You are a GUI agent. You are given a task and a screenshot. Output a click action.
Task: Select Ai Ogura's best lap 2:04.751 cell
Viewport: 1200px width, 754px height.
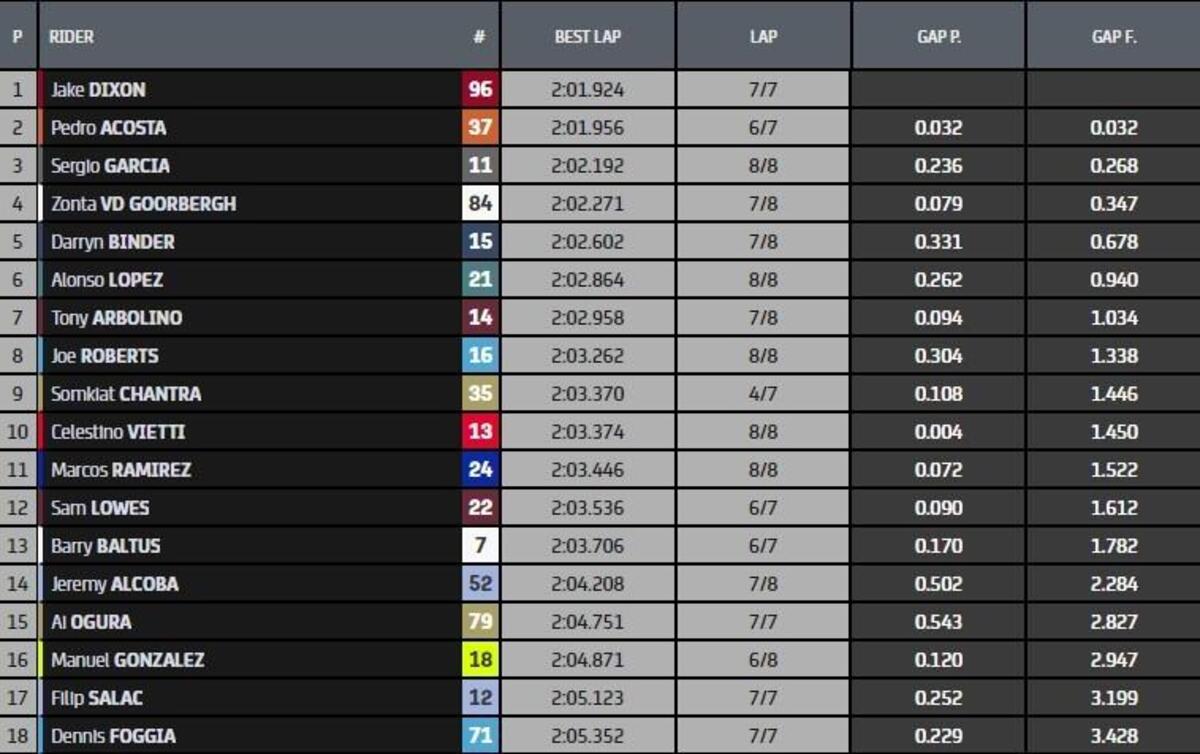[588, 622]
